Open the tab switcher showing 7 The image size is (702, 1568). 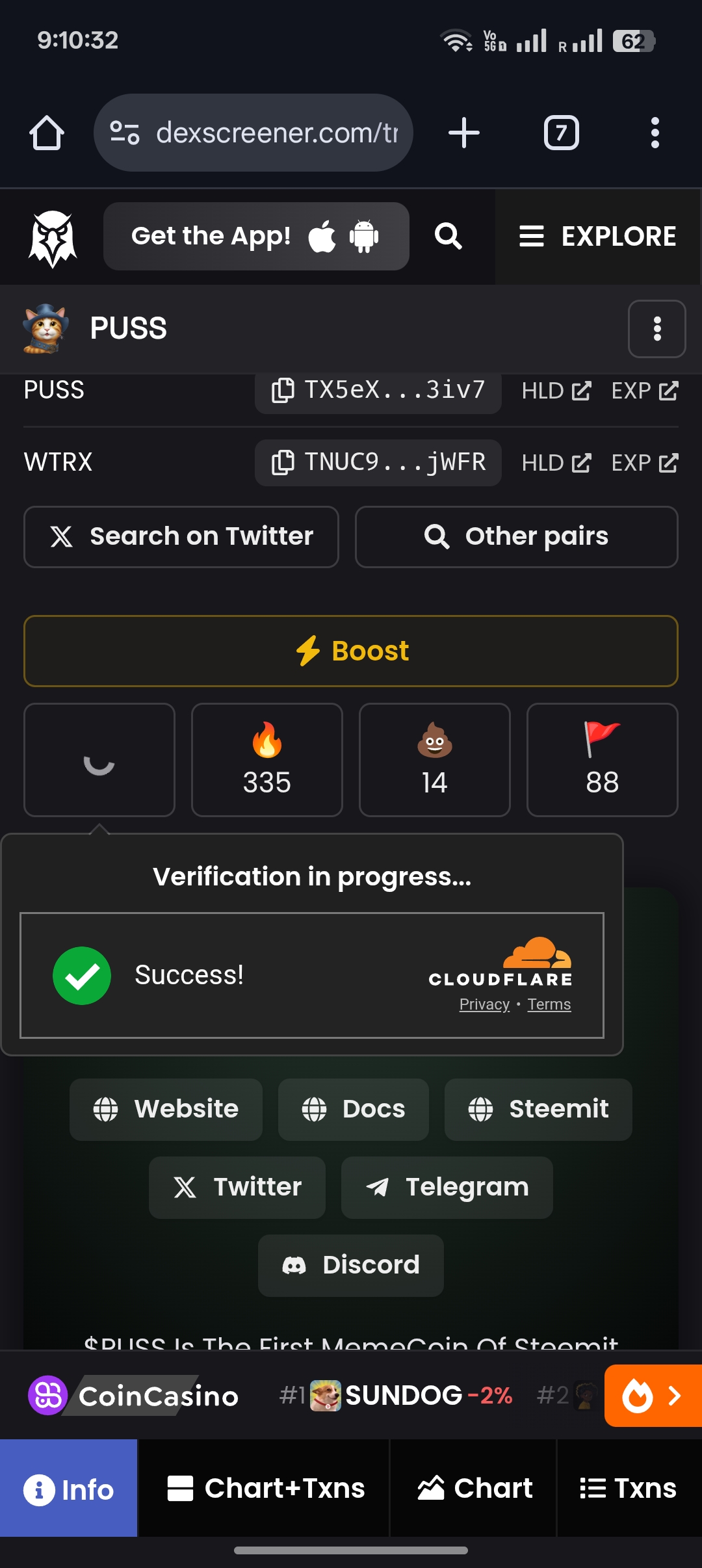tap(562, 133)
